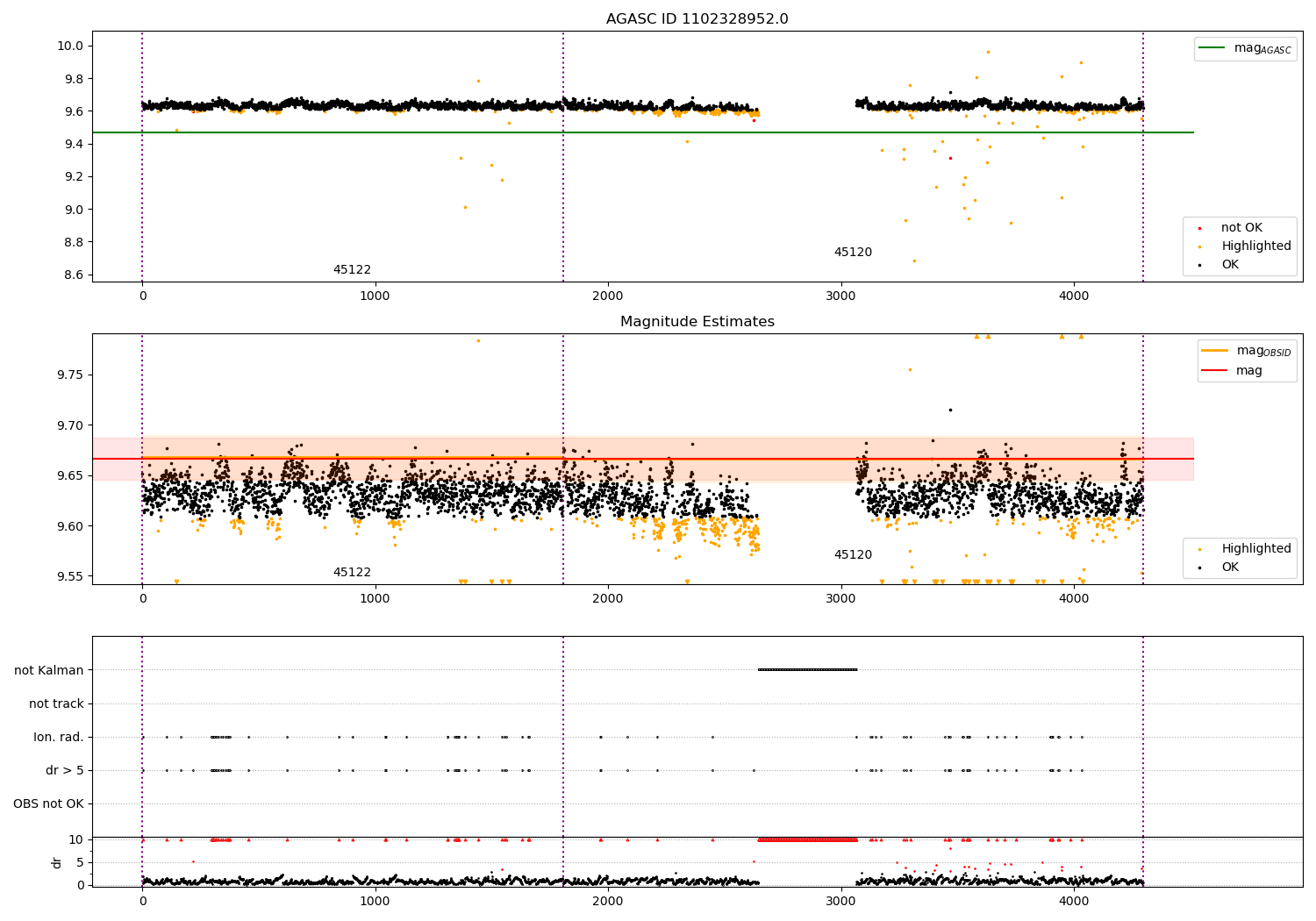The height and width of the screenshot is (921, 1316).
Task: Click the black outlier point near 9.71 in middle plot
Action: 950,410
